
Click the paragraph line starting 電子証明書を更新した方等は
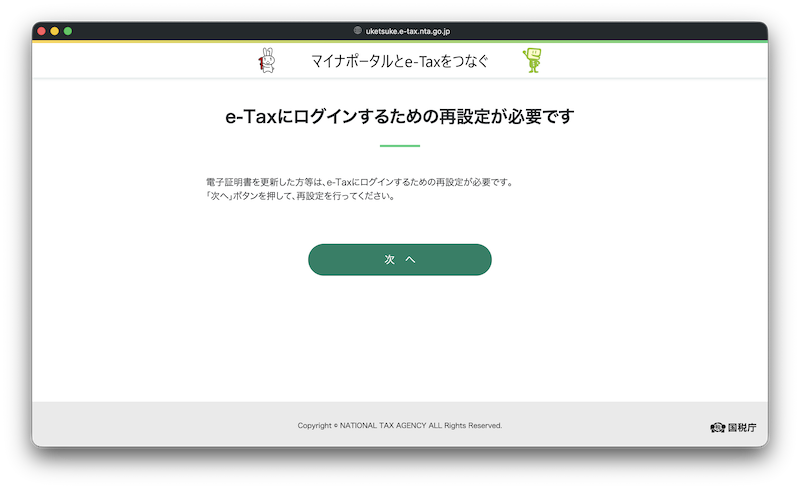pyautogui.click(x=359, y=182)
